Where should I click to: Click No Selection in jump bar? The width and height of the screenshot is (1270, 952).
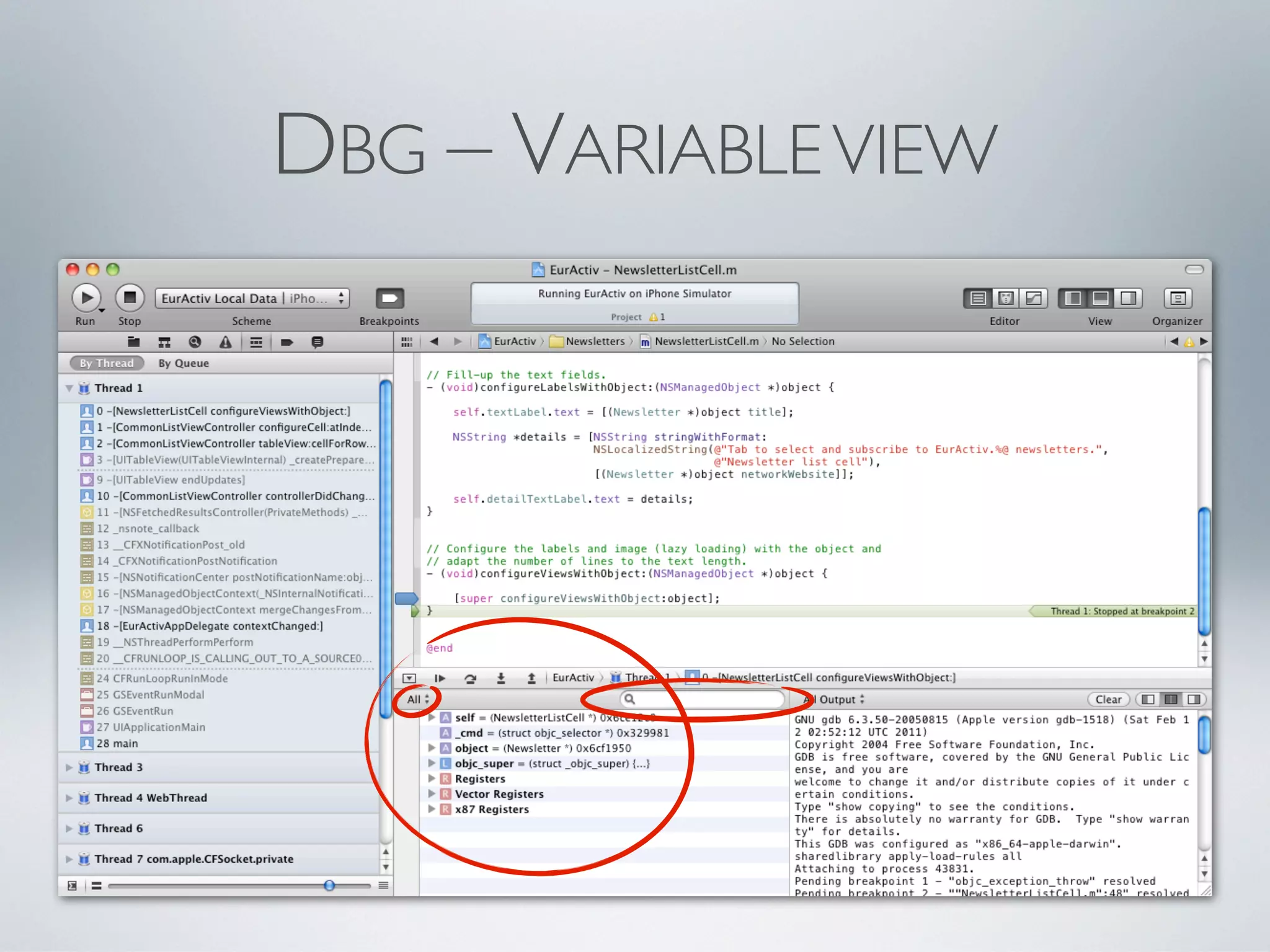pos(803,342)
